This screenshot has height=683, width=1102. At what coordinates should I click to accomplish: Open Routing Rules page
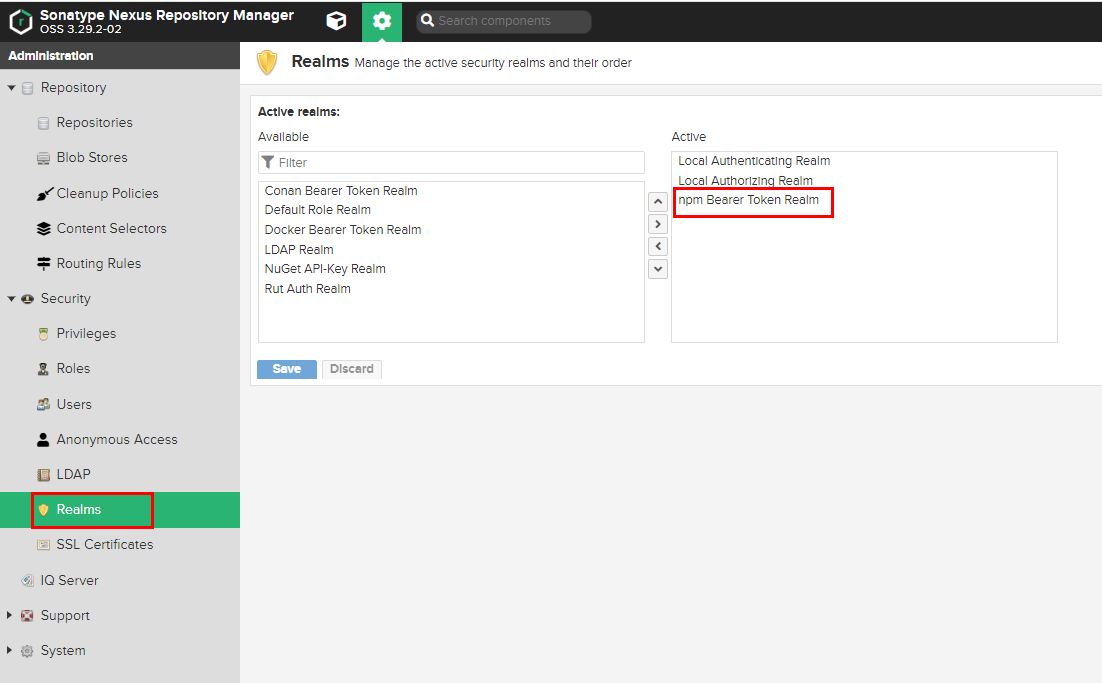(99, 264)
